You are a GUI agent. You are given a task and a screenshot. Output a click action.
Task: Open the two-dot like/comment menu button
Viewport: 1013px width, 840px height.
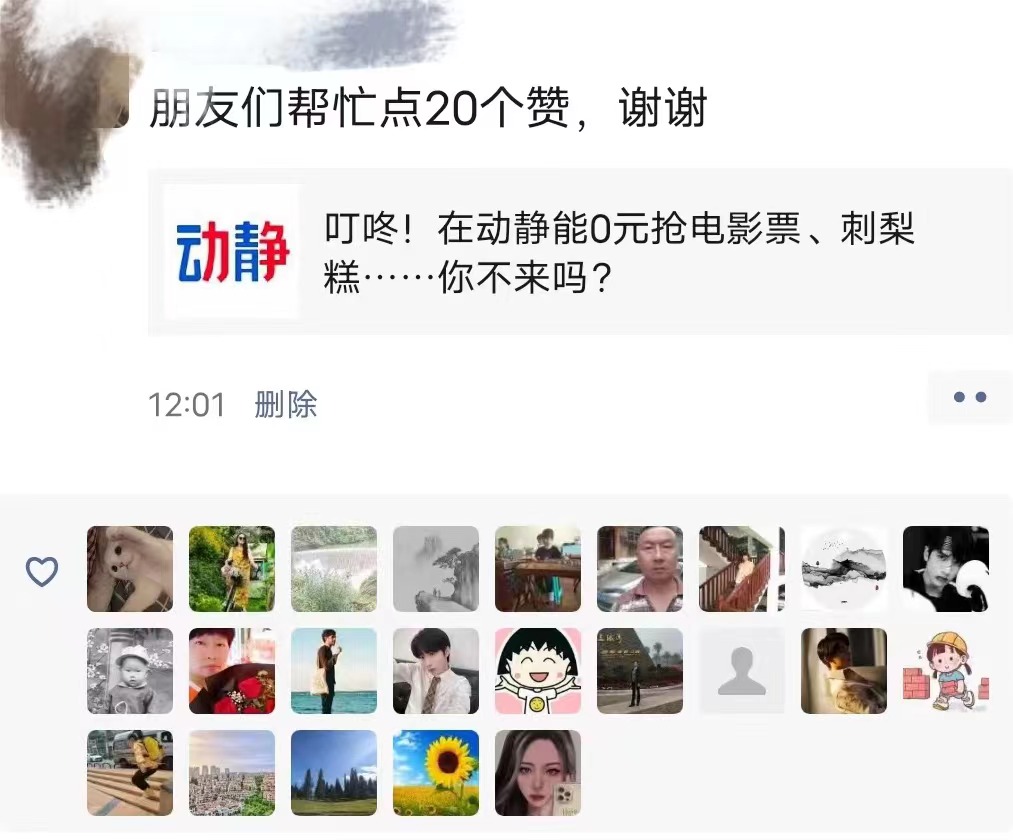(970, 397)
